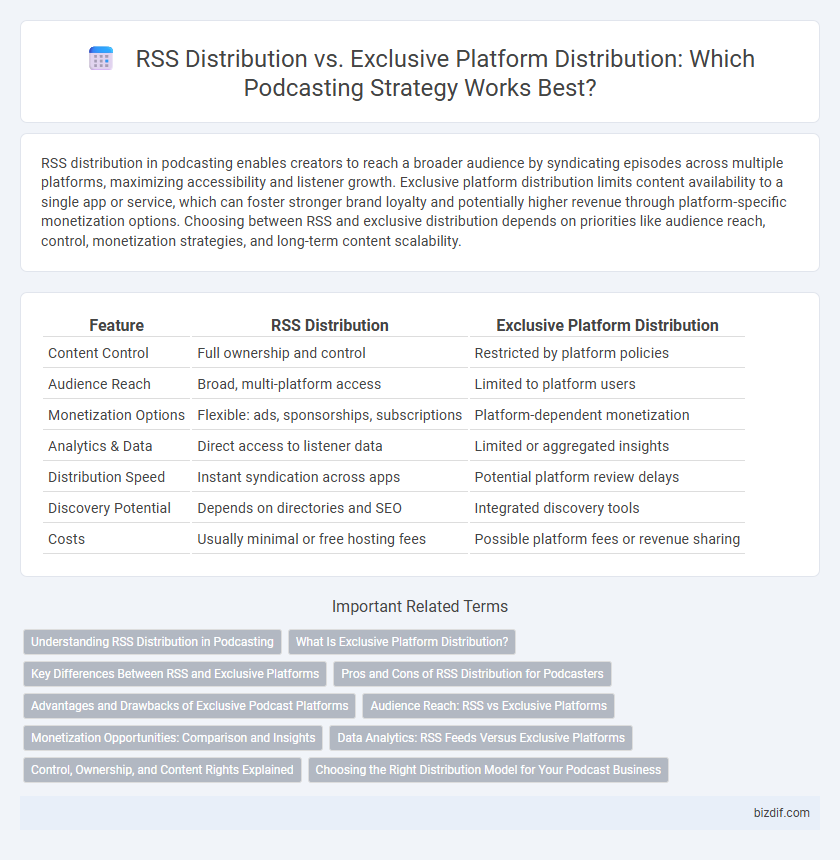Viewport: 840px width, 860px height.
Task: Click 'Broad, multi-platform access' cell
Action: [x=330, y=384]
